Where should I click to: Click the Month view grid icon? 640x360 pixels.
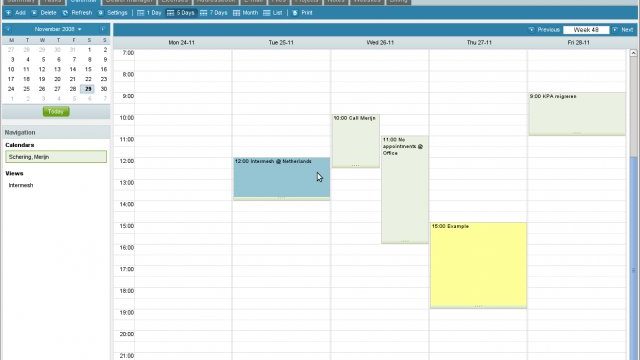[236, 13]
